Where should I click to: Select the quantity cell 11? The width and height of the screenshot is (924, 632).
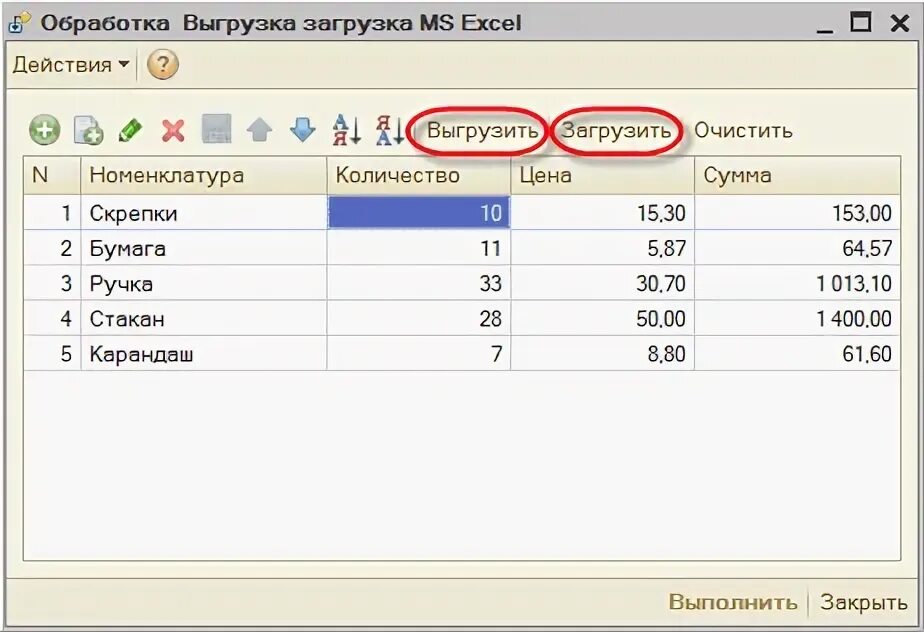point(418,248)
